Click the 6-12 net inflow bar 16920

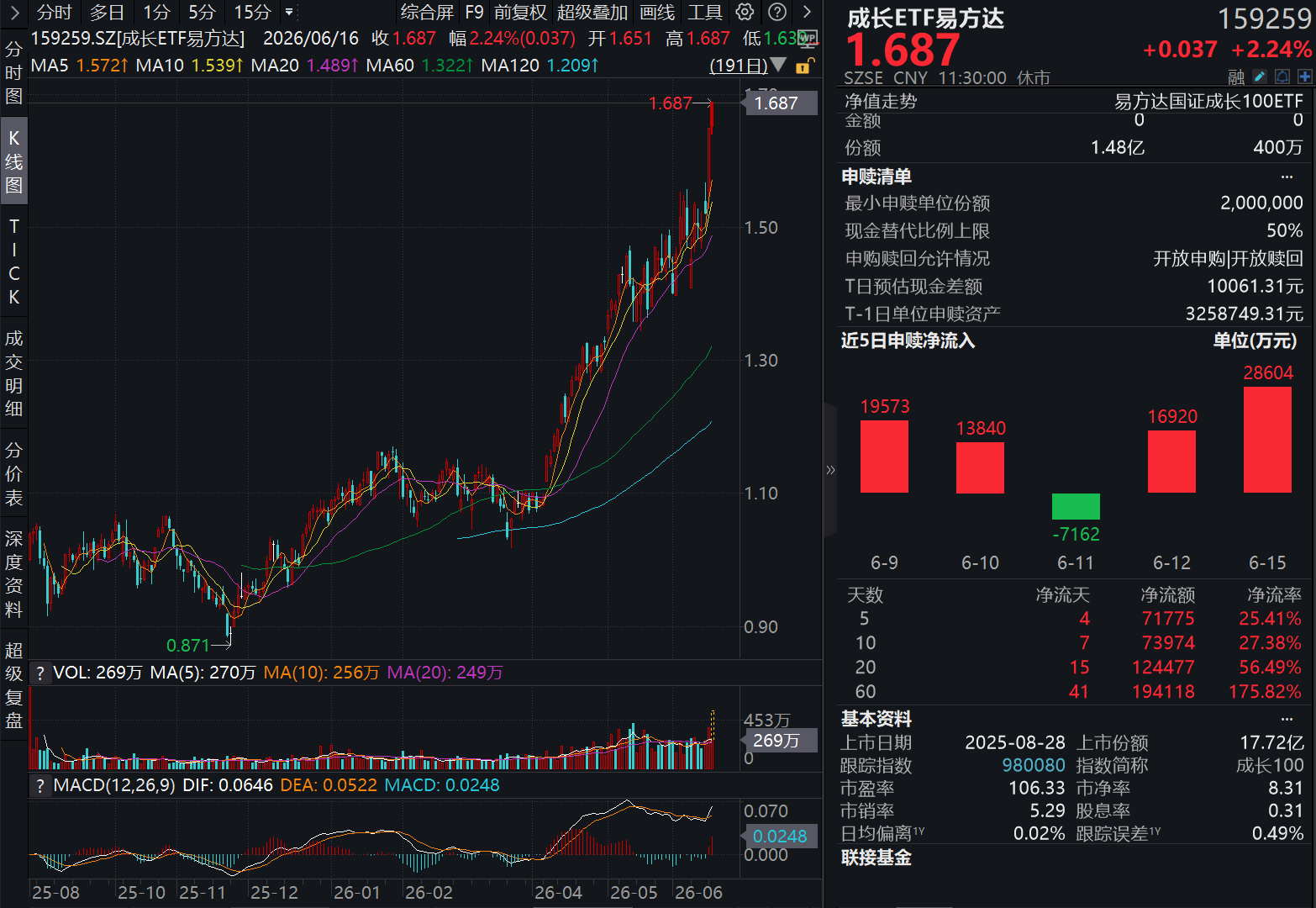1171,462
